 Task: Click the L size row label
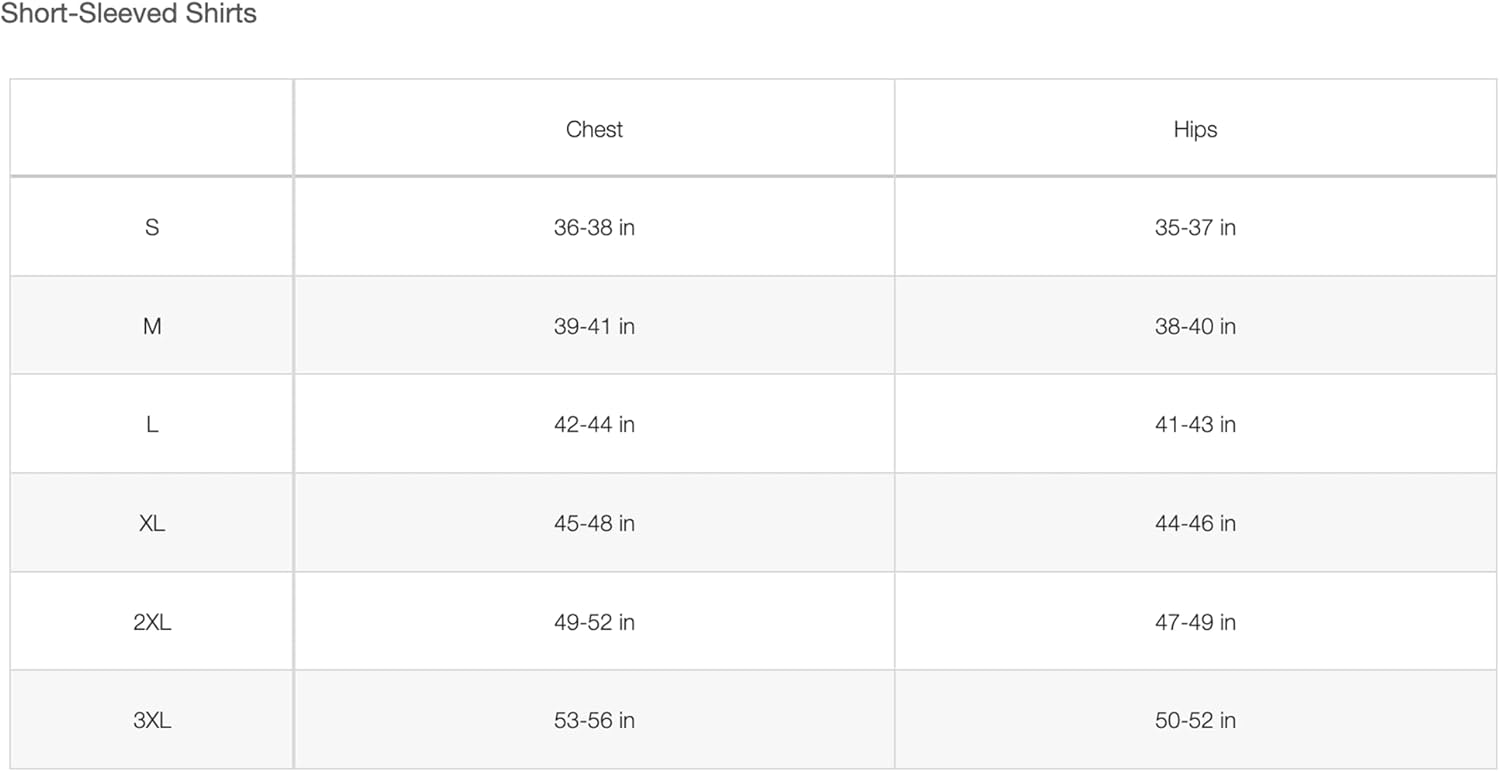point(152,424)
